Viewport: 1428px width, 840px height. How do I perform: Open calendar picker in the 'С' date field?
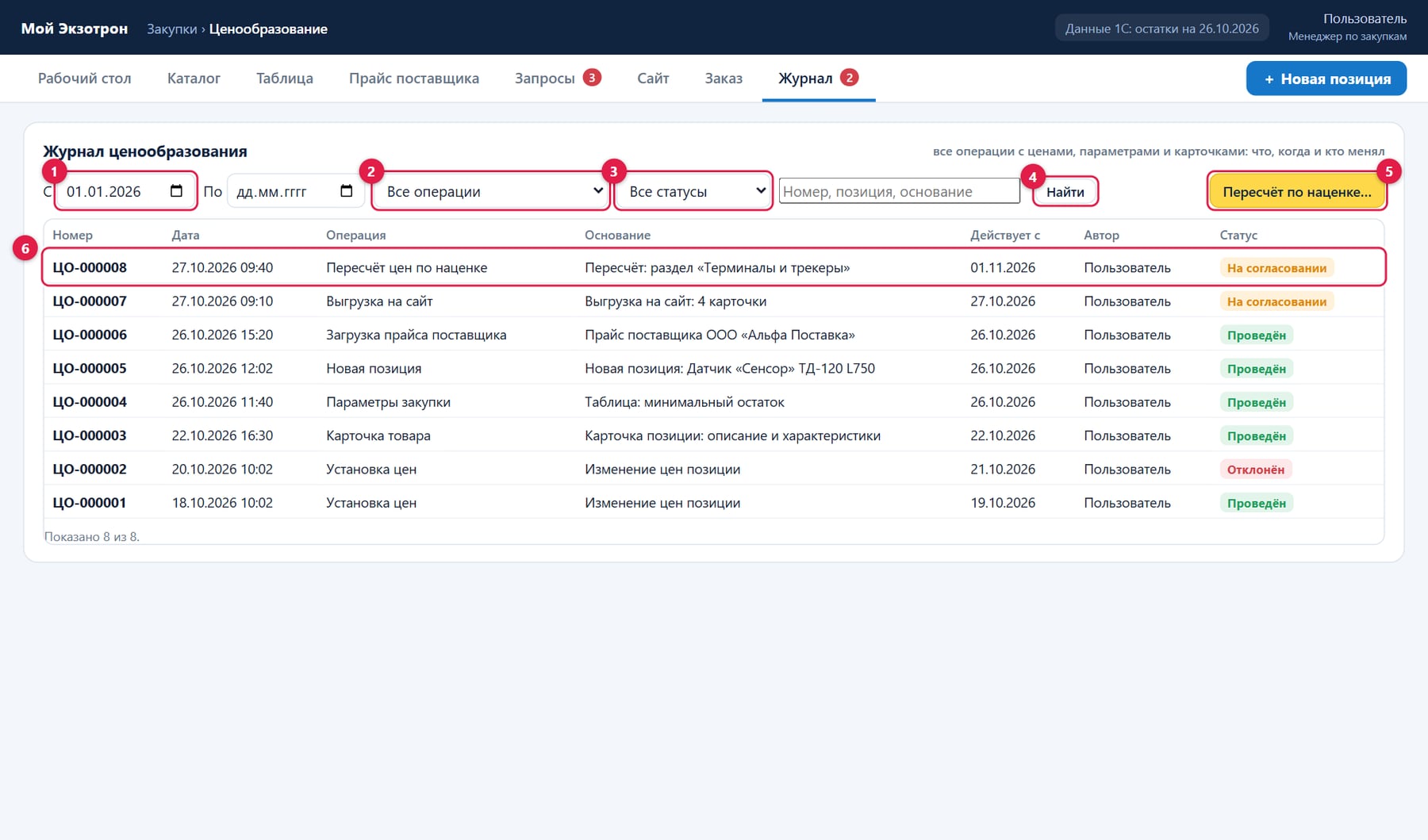176,191
